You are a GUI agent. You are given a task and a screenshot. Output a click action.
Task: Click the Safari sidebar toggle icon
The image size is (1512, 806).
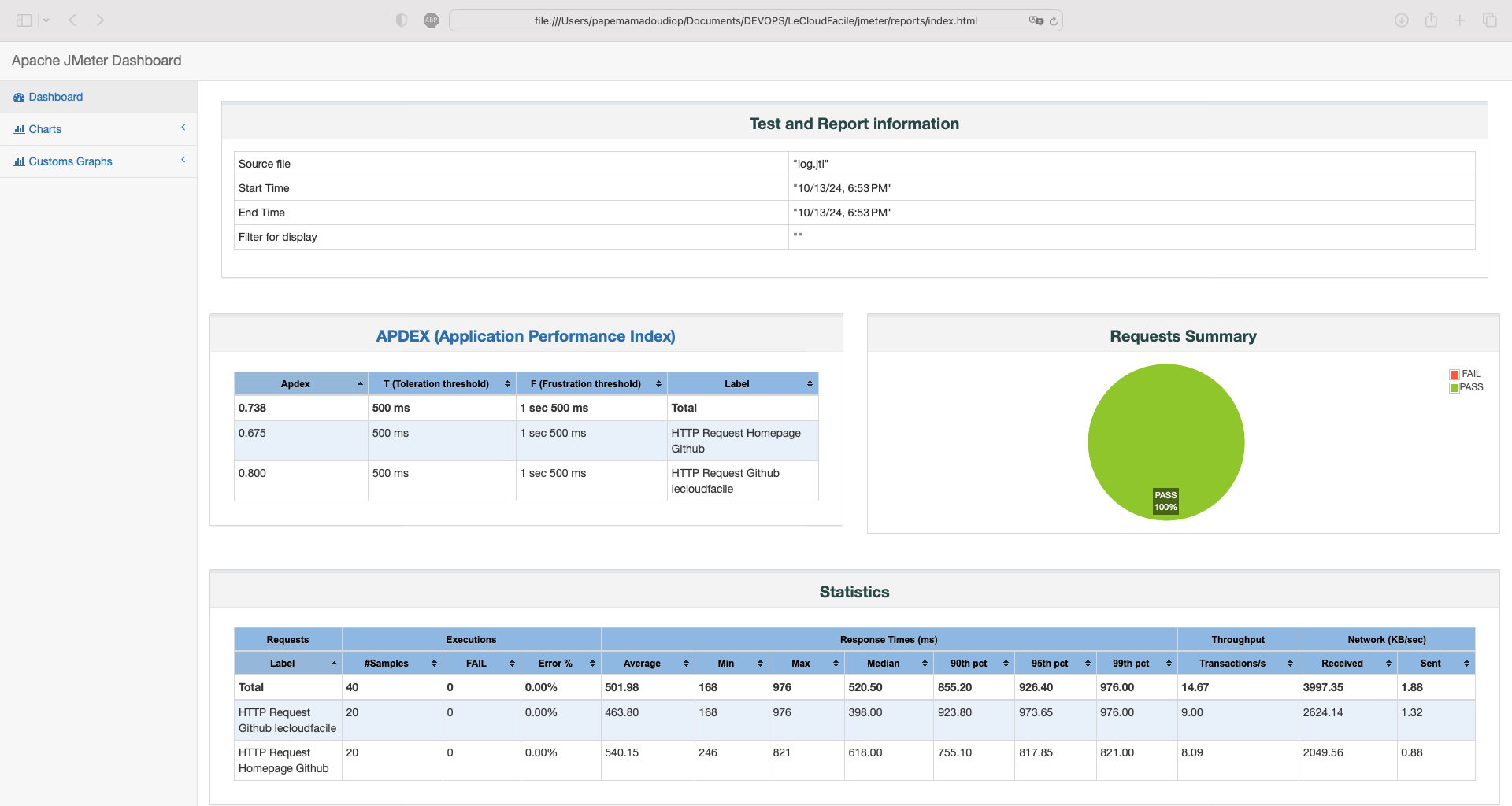tap(24, 20)
